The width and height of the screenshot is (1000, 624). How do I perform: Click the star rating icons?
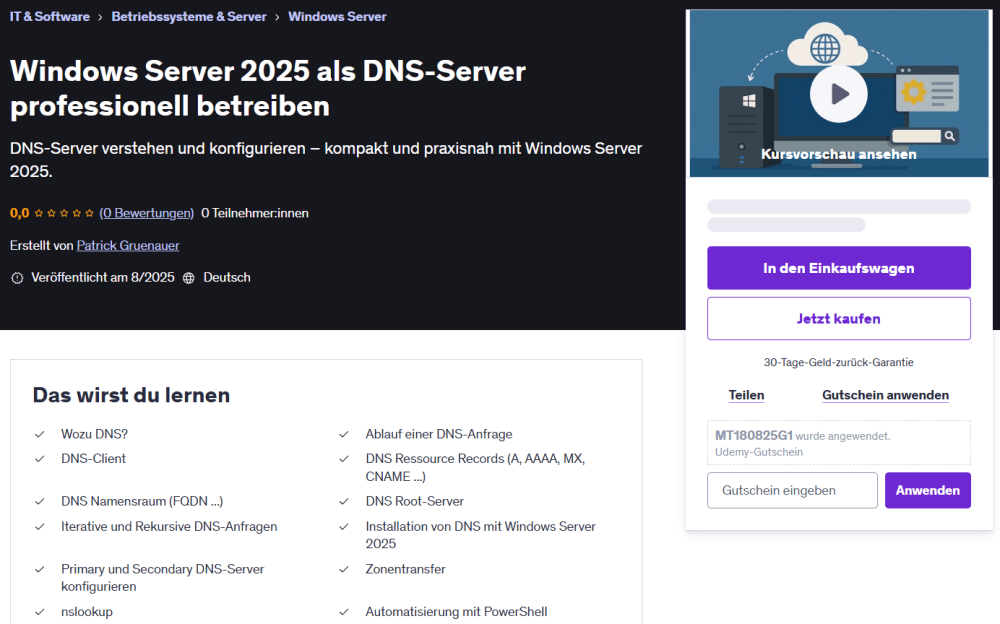point(64,213)
